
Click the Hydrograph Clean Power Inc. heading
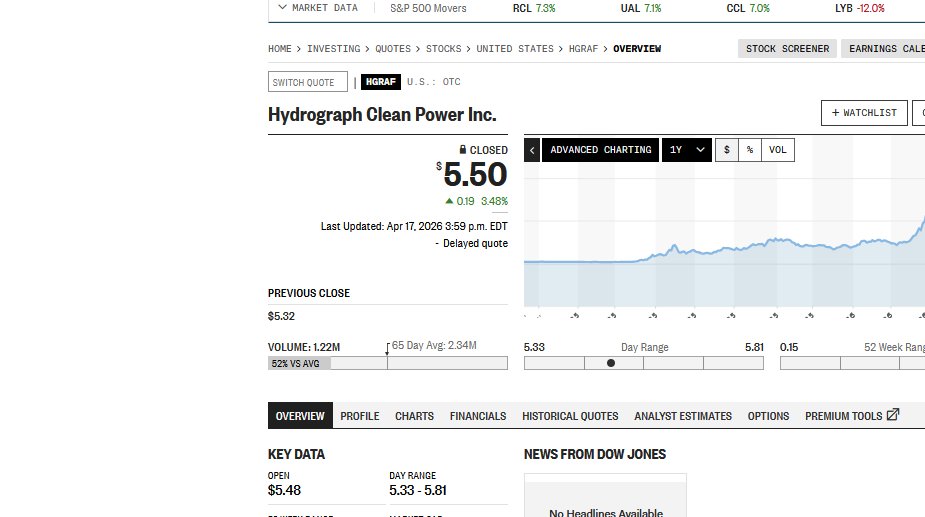coord(382,114)
